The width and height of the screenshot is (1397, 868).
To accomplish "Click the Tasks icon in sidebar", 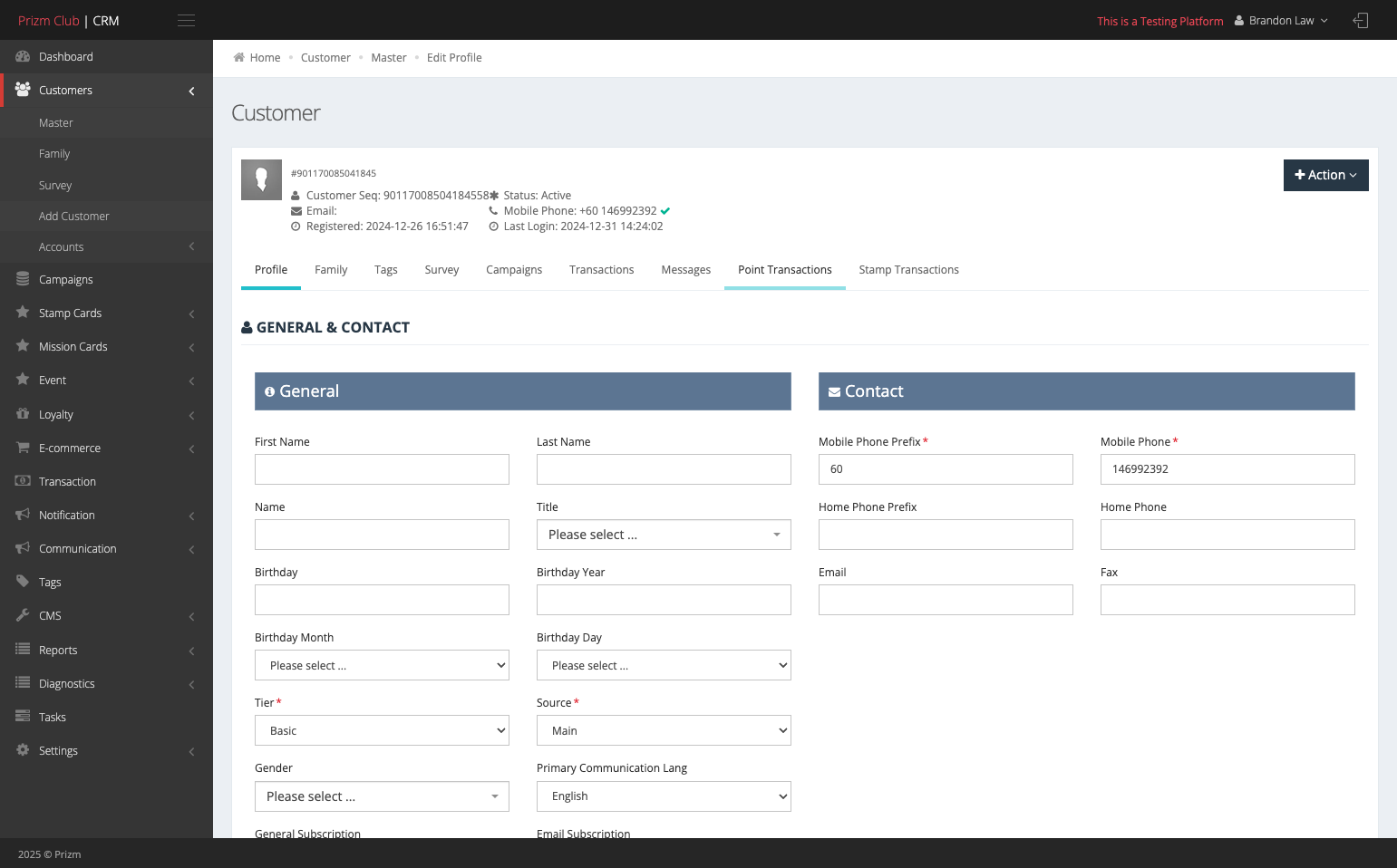I will (23, 717).
